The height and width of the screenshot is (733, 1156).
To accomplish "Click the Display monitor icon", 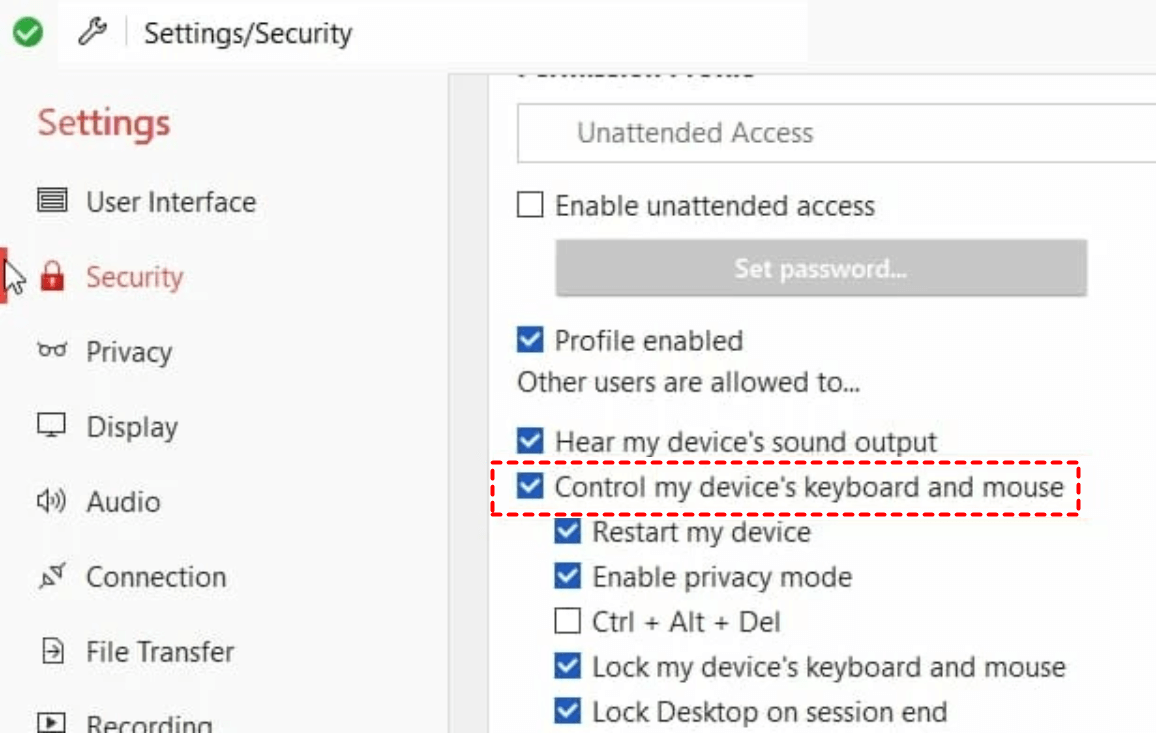I will (52, 426).
